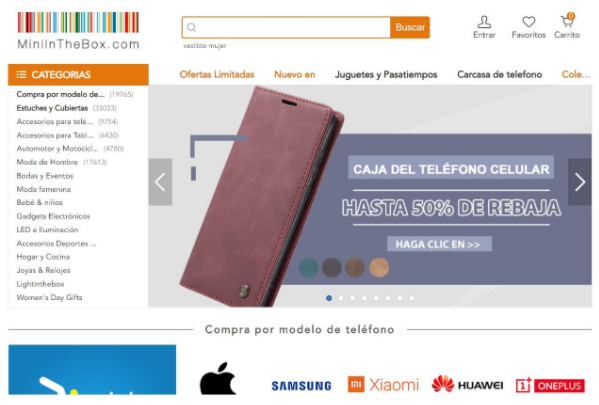
Task: Jump to the last banner slide dot
Action: pyautogui.click(x=411, y=298)
